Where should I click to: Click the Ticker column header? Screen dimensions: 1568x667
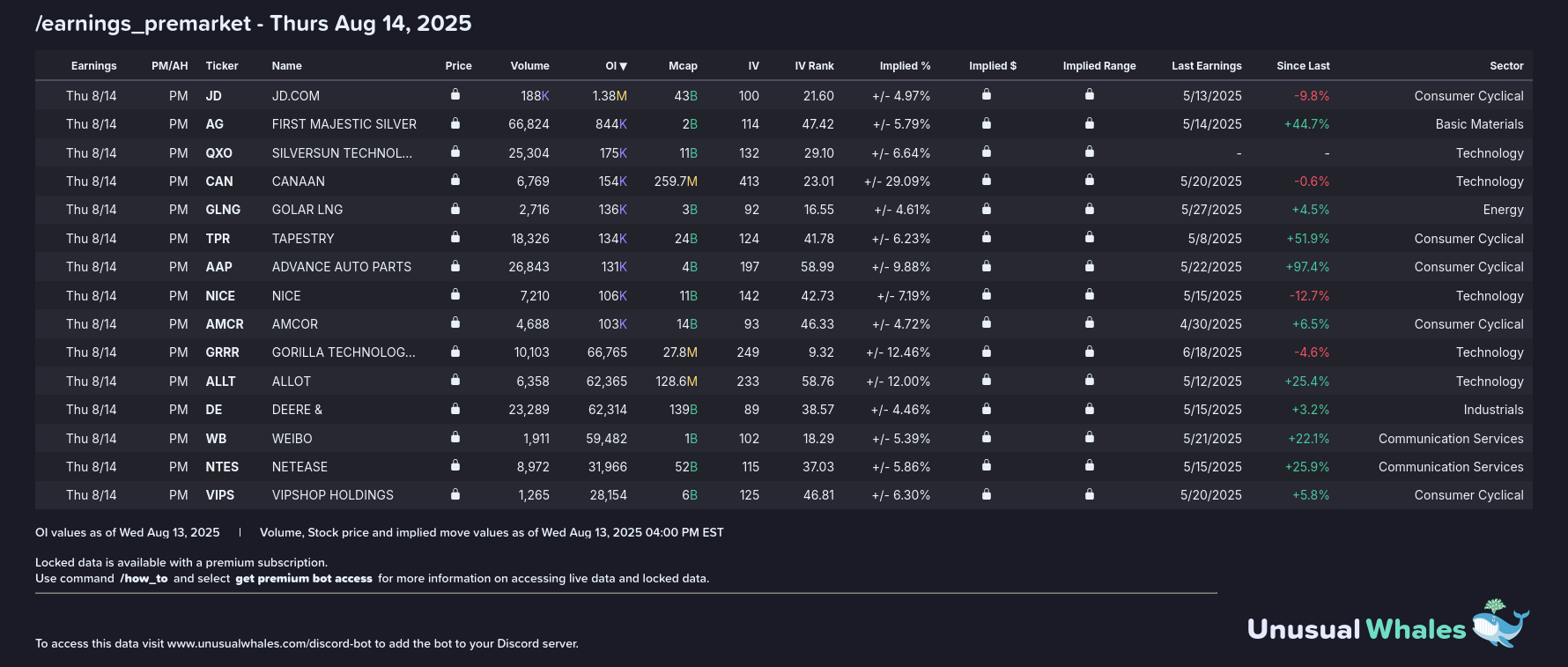(x=222, y=66)
